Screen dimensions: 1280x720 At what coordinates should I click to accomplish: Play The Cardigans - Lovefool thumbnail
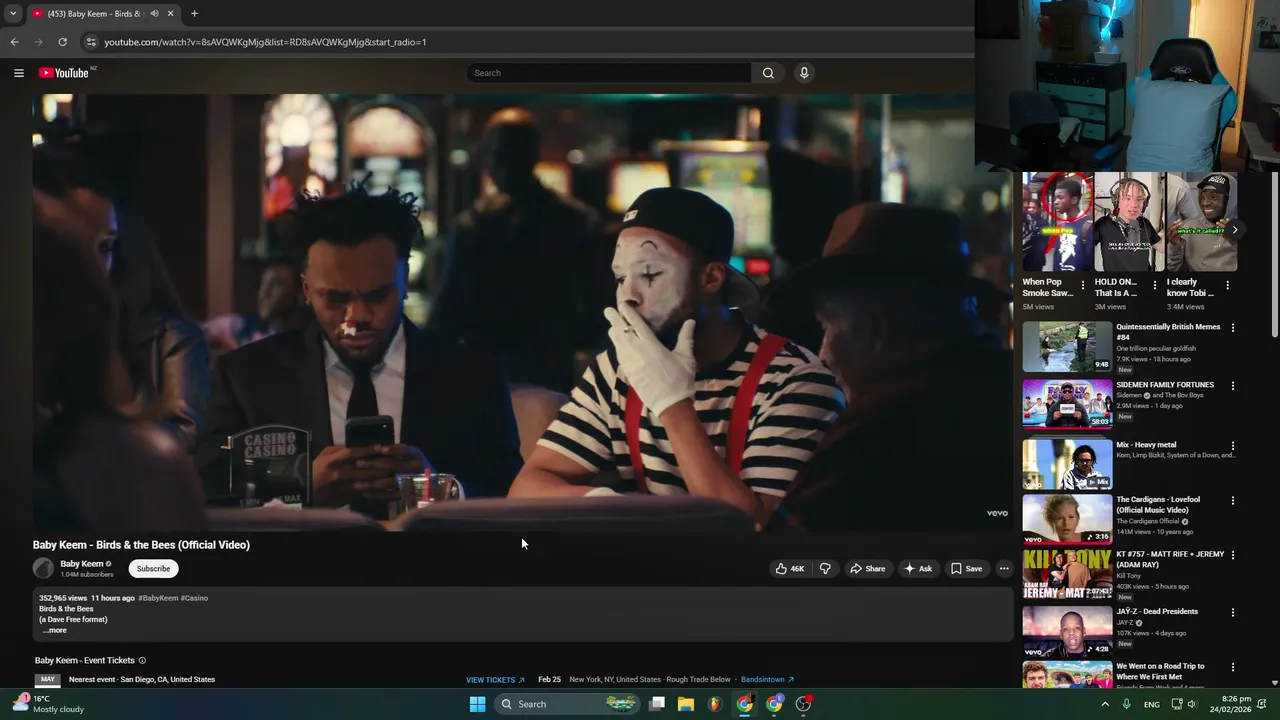[1067, 518]
